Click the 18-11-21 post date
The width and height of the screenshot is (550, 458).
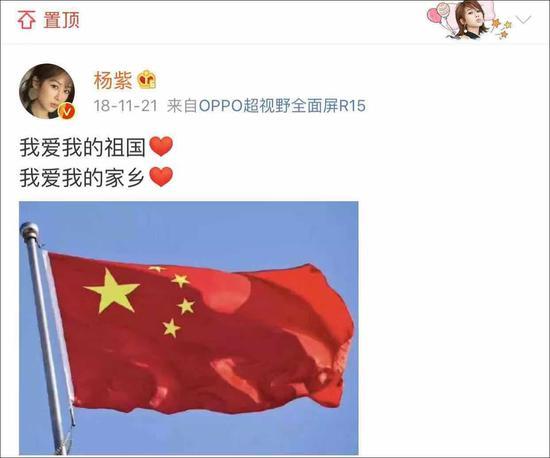click(x=126, y=106)
